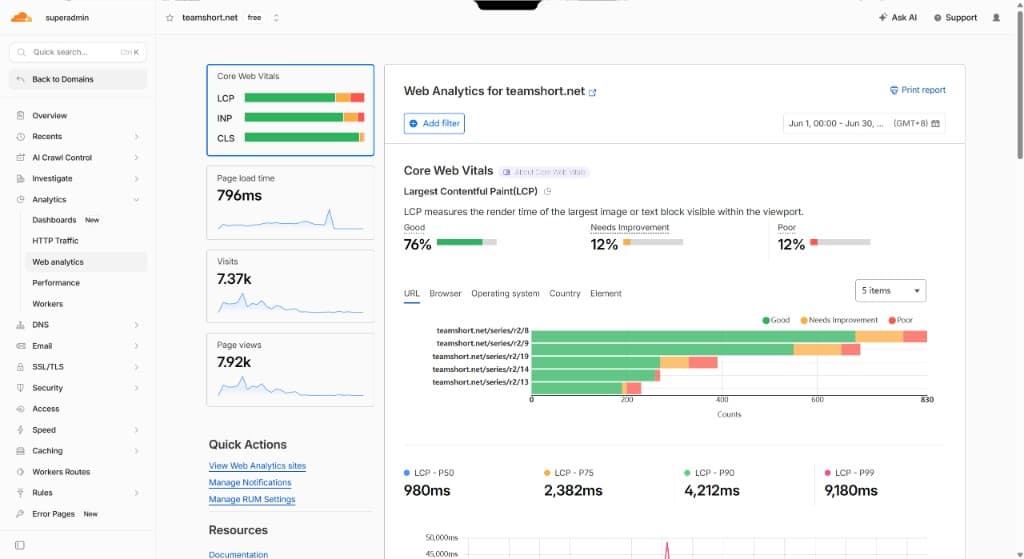Collapse the Analytics section chevron
The image size is (1024, 559).
coord(136,199)
